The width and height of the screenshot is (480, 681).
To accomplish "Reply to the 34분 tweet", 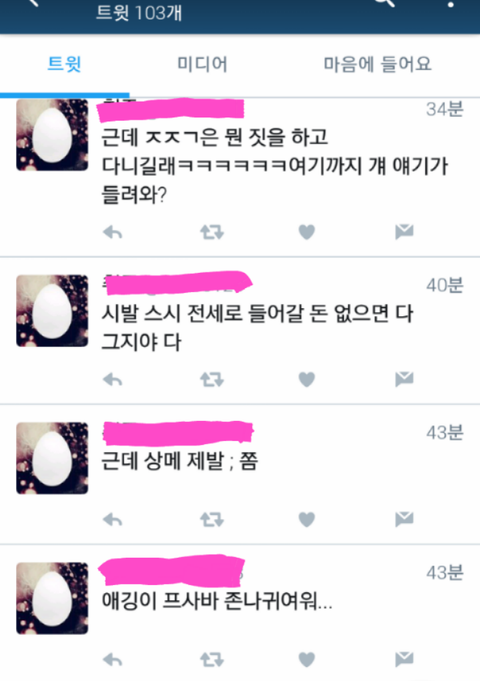I will (x=113, y=233).
